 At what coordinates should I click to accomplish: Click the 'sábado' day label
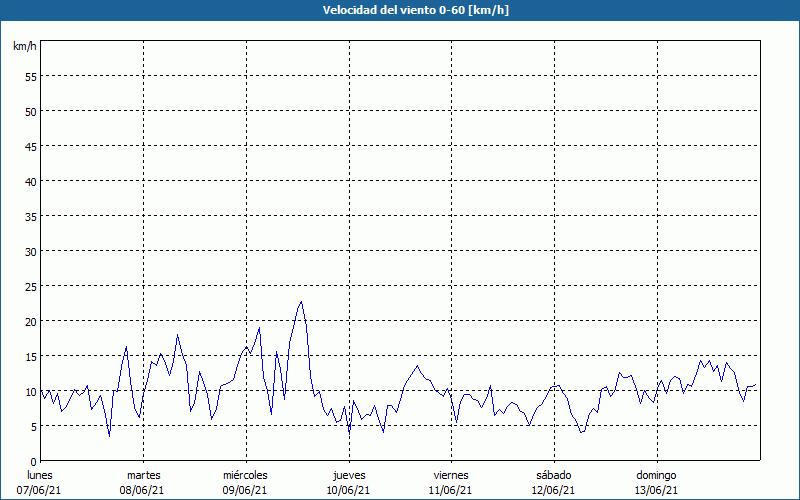point(554,475)
